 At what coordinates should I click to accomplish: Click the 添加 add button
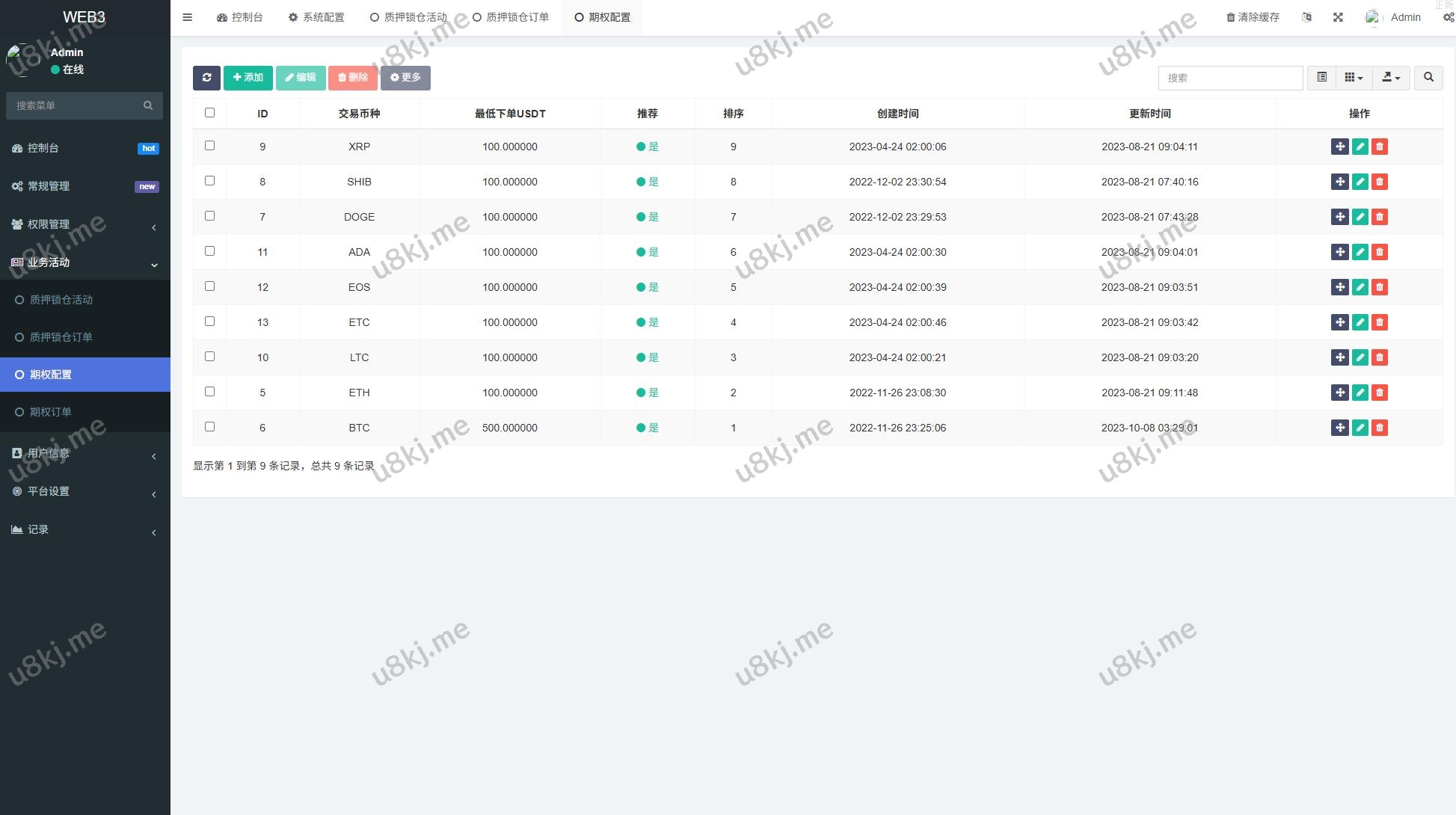click(x=248, y=78)
